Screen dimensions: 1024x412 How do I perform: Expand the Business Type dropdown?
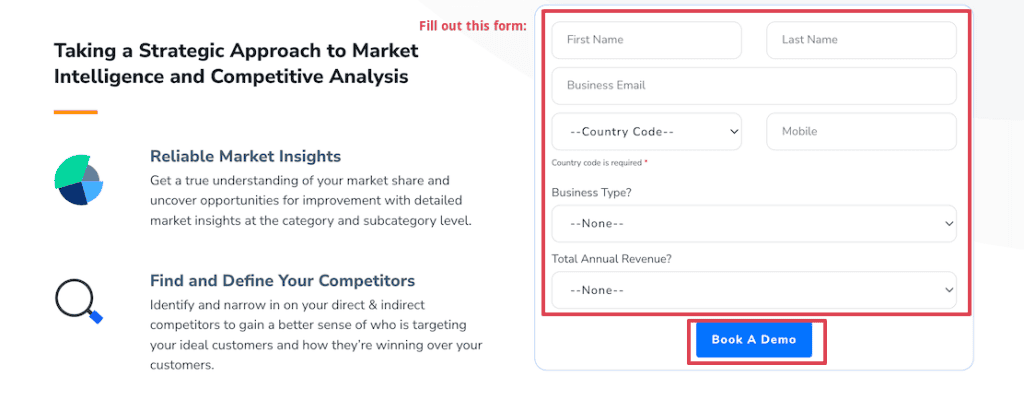coord(753,223)
